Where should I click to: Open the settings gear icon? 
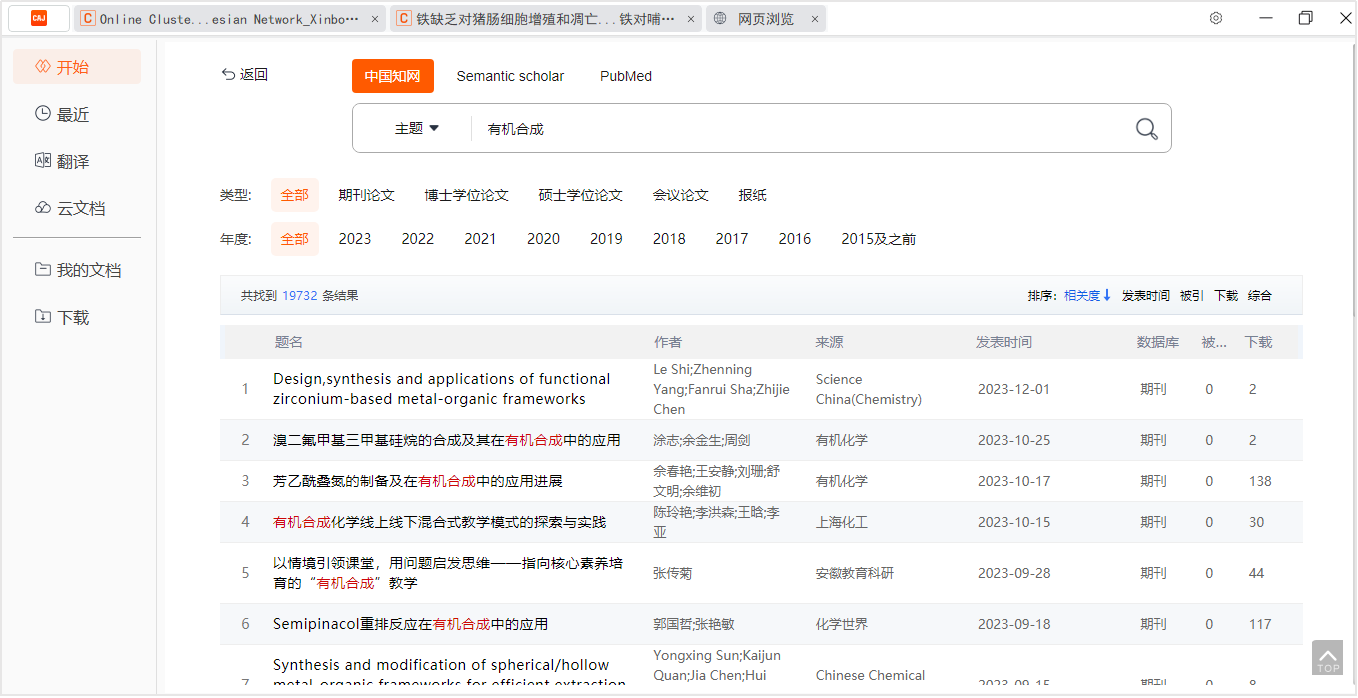1216,18
